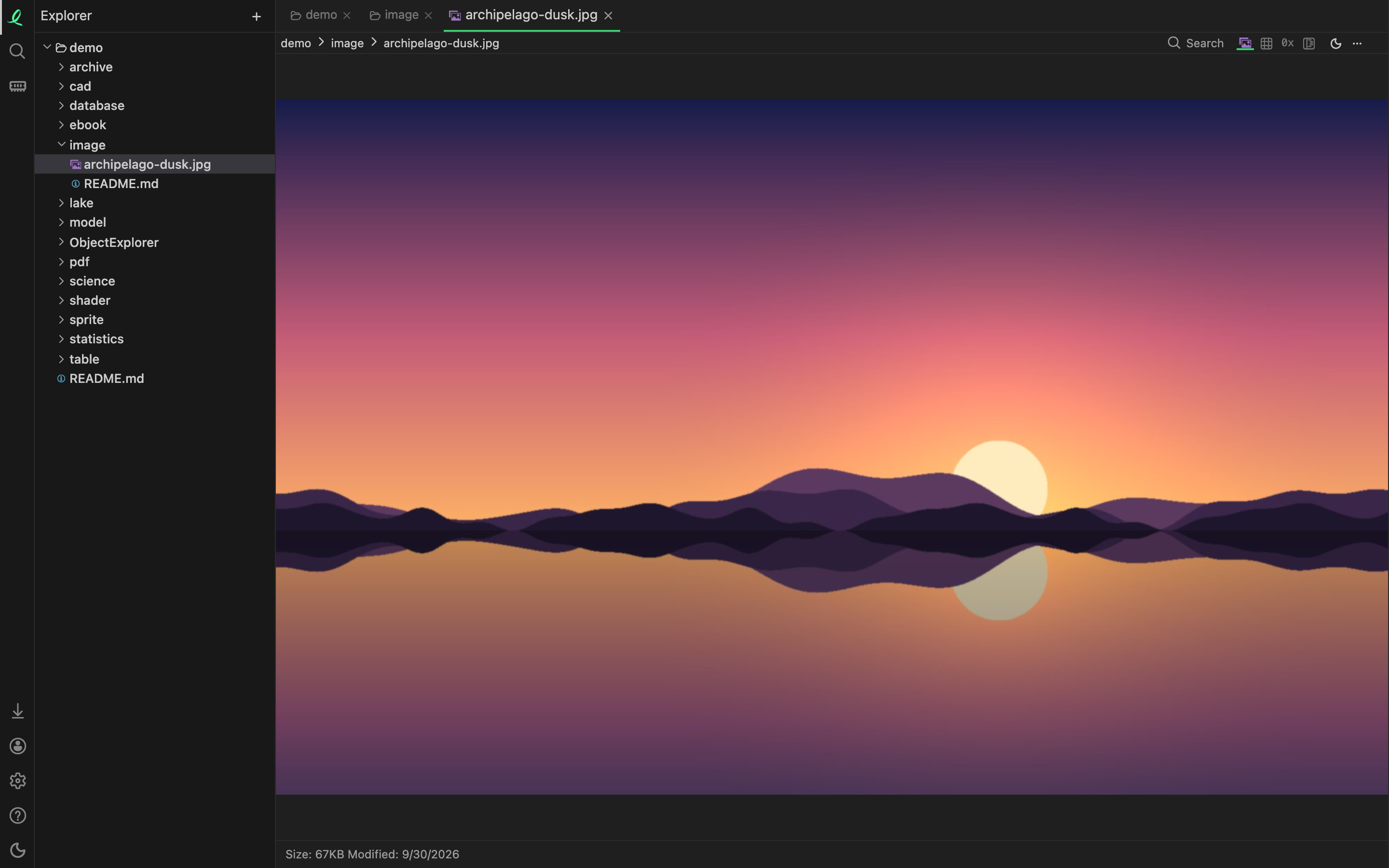Viewport: 1389px width, 868px height.
Task: Toggle dark mode moon at sidebar bottom
Action: [x=17, y=850]
